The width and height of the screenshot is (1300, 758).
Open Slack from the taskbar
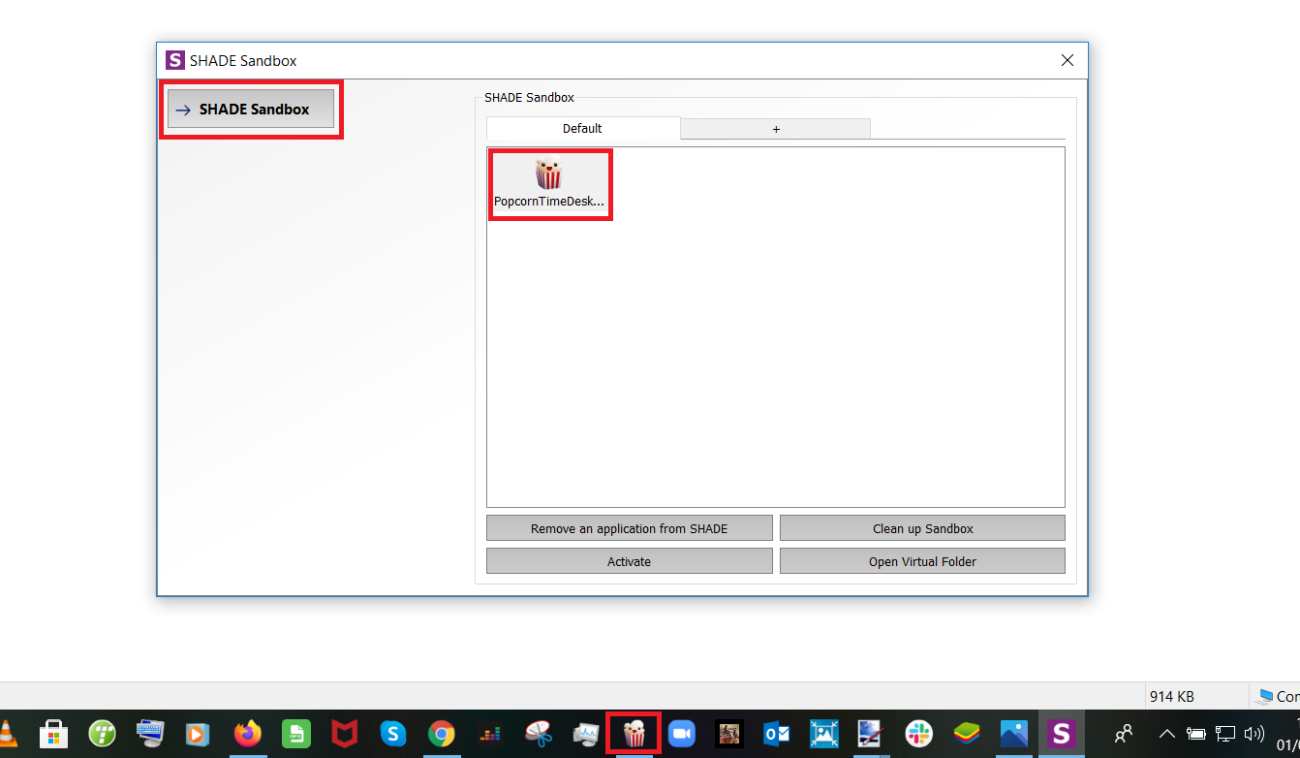918,733
